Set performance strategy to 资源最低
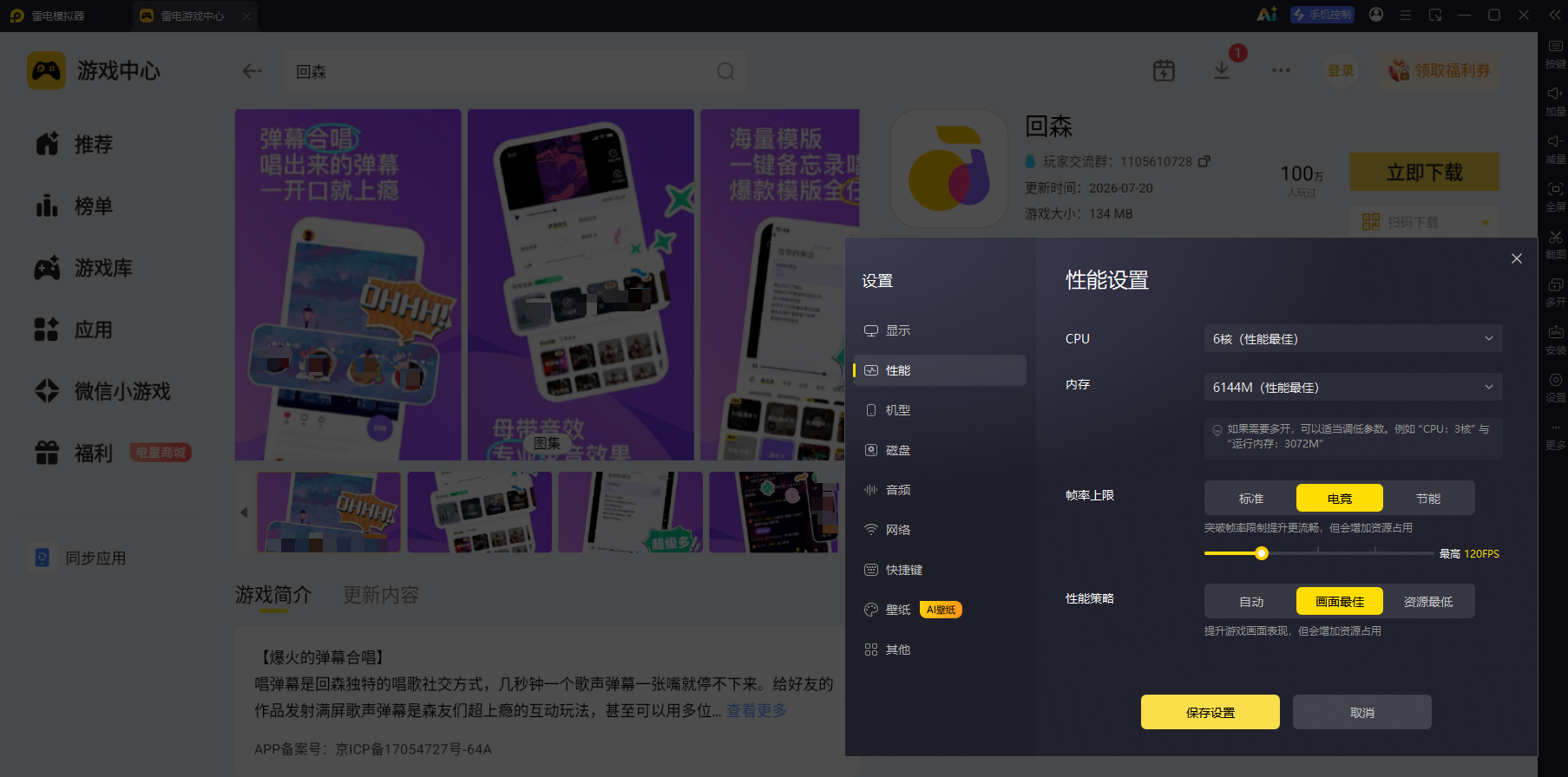Screen dimensions: 1568x777 pyautogui.click(x=1428, y=602)
